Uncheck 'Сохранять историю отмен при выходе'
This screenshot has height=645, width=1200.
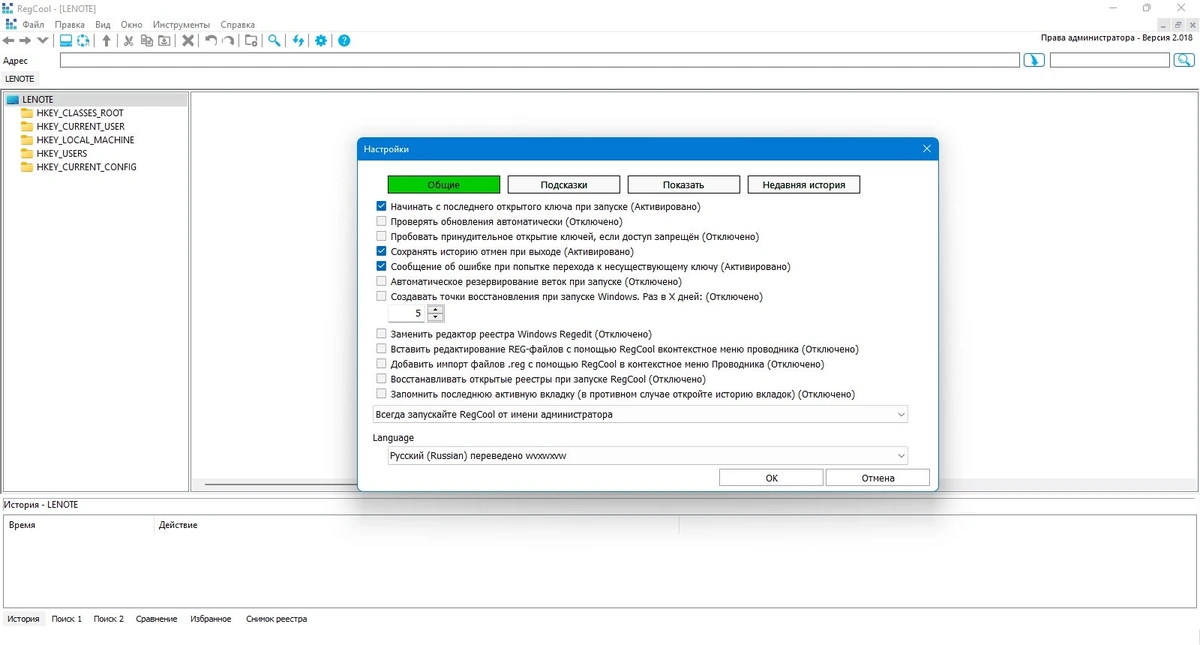(x=381, y=252)
